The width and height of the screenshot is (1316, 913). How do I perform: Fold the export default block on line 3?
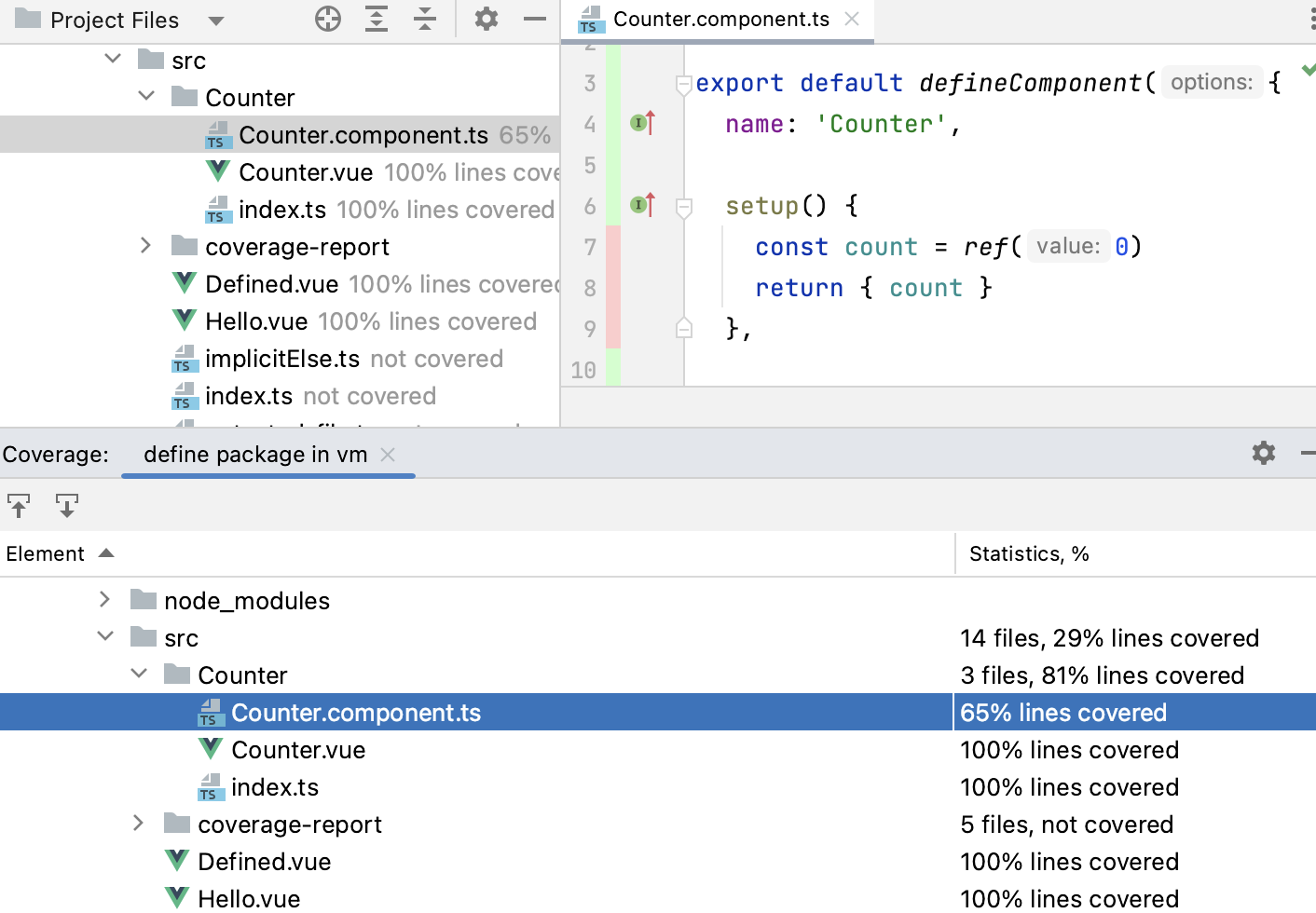[684, 84]
